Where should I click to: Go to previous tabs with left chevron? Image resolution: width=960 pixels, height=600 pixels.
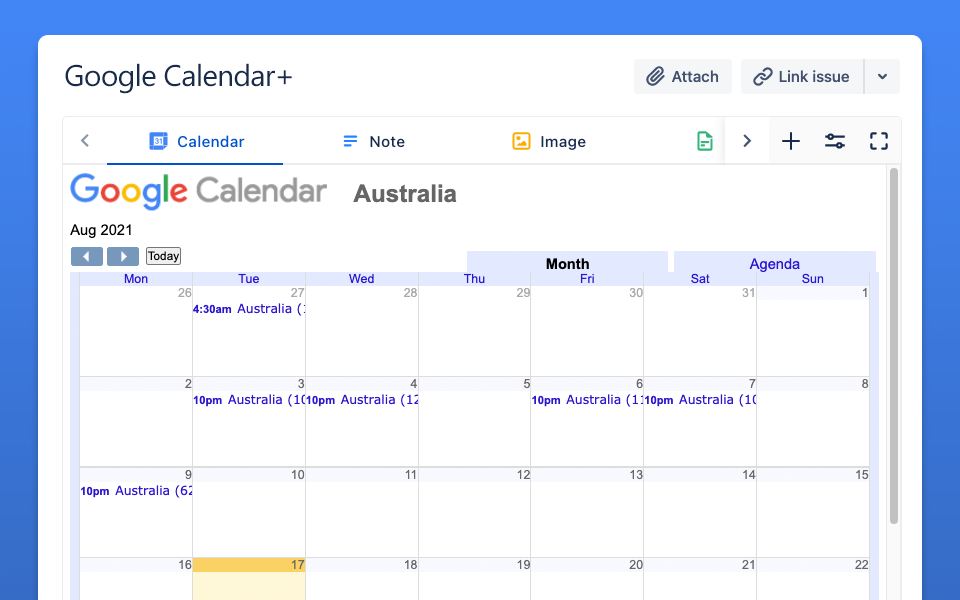coord(85,141)
